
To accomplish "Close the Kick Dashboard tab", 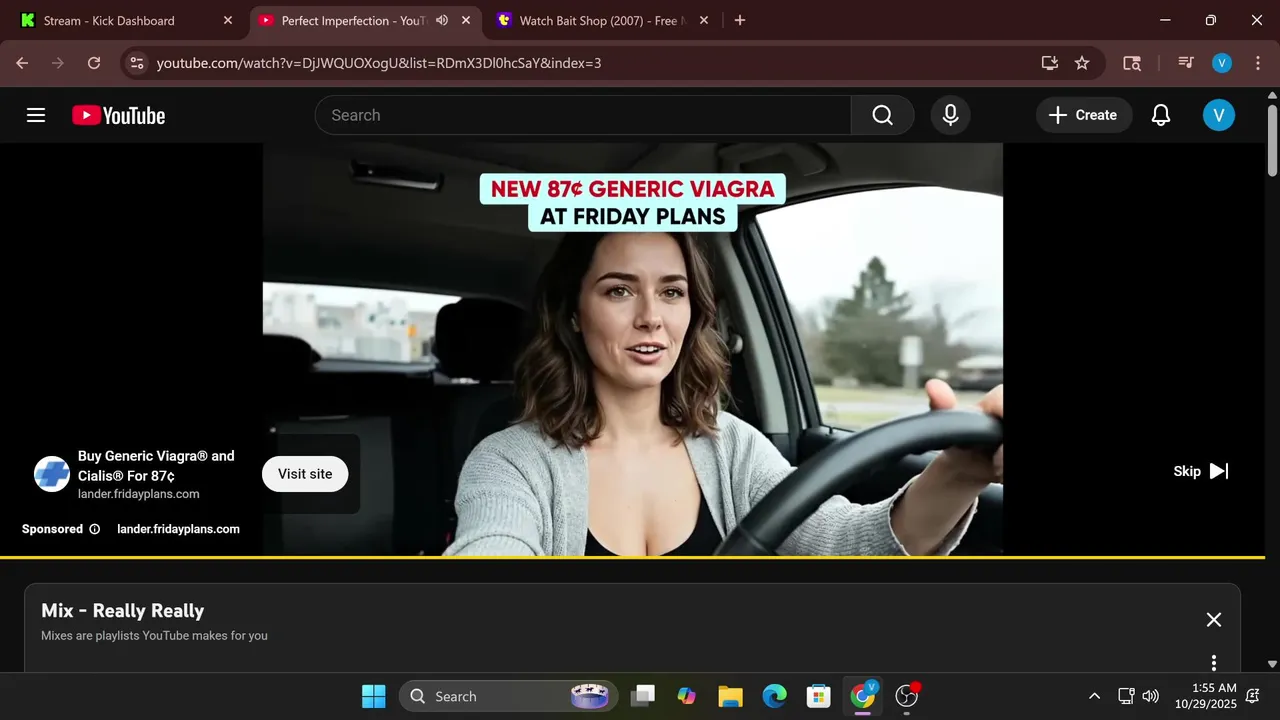I will tap(228, 20).
